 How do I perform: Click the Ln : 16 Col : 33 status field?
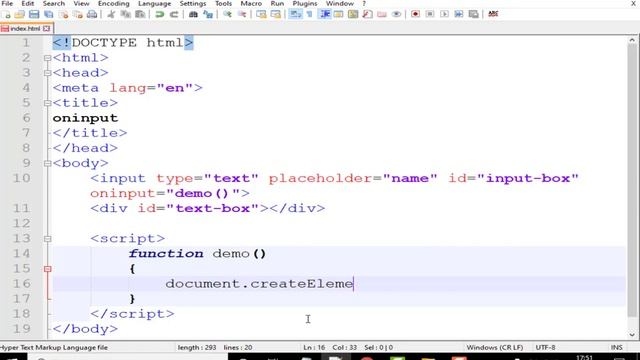tap(330, 347)
